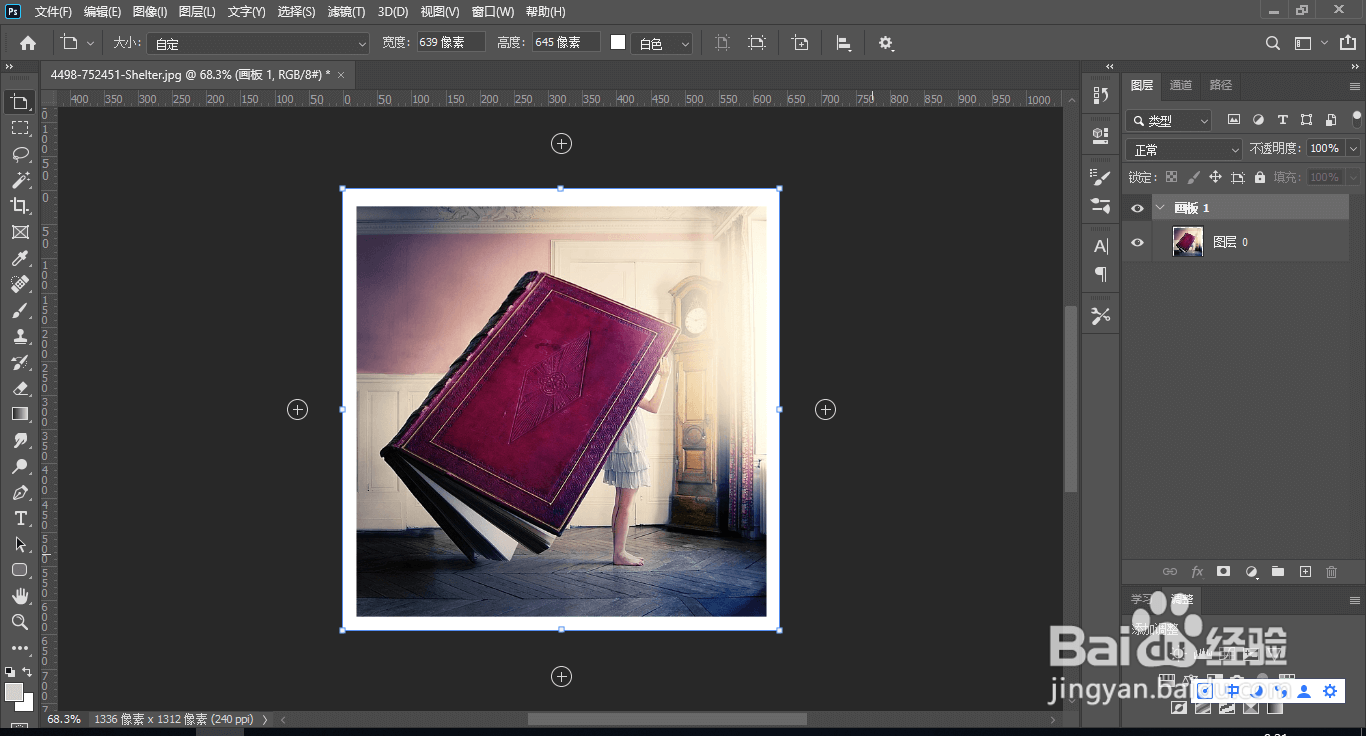
Task: Open the 文件(F) menu
Action: [x=53, y=12]
